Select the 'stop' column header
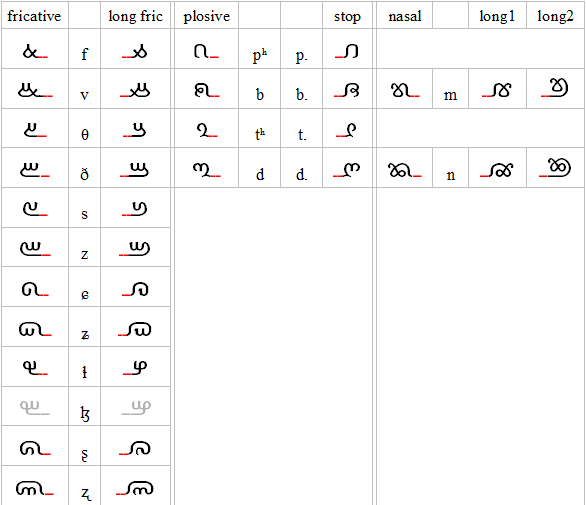This screenshot has width=586, height=505. click(347, 16)
